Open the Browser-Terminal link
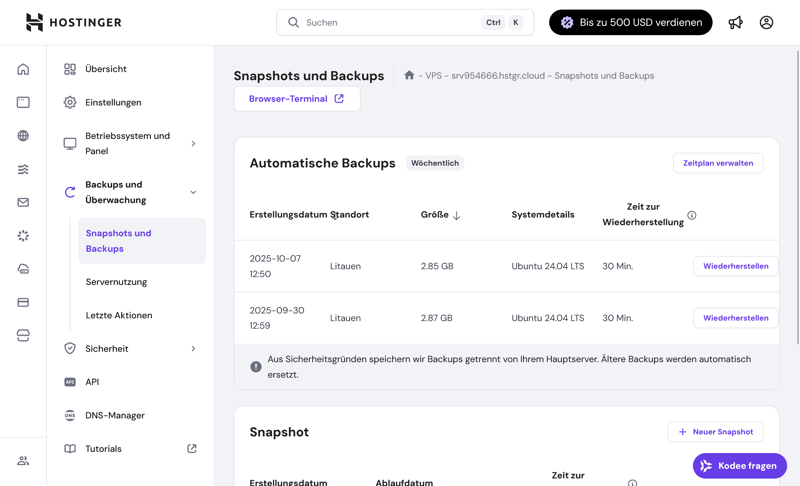The width and height of the screenshot is (800, 486). point(296,99)
